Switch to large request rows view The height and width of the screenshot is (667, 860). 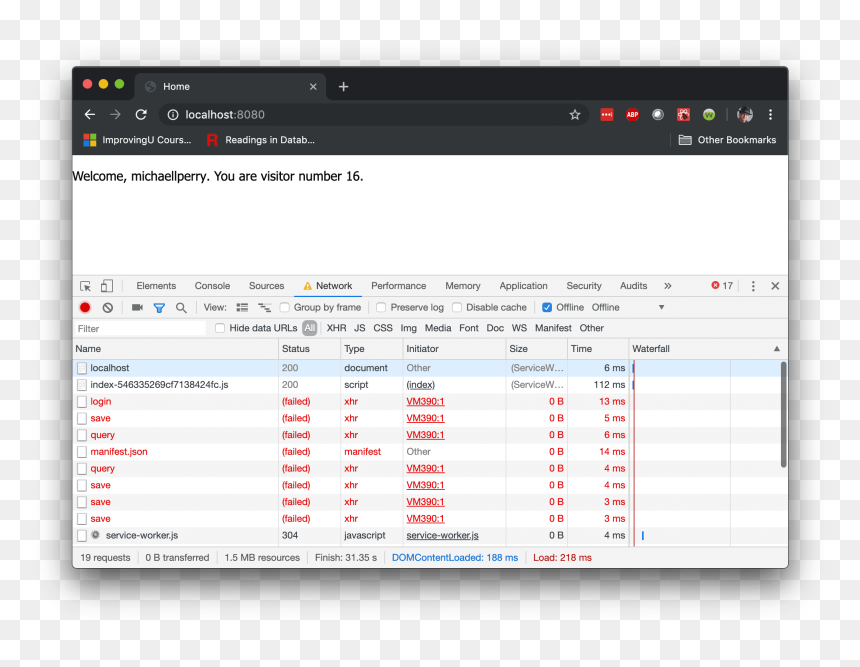point(242,308)
